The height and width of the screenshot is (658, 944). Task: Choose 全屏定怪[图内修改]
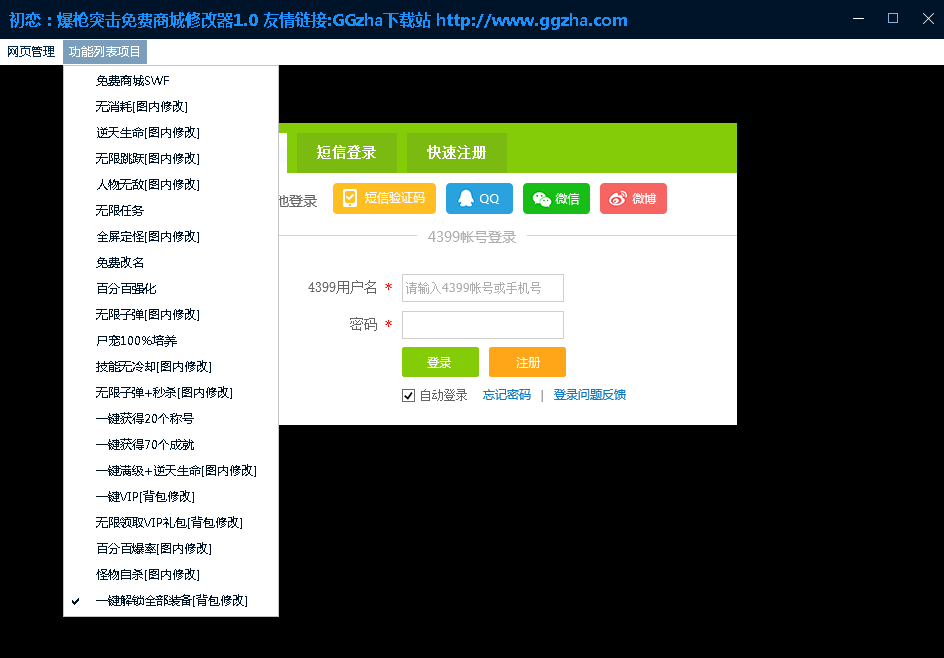[x=171, y=237]
